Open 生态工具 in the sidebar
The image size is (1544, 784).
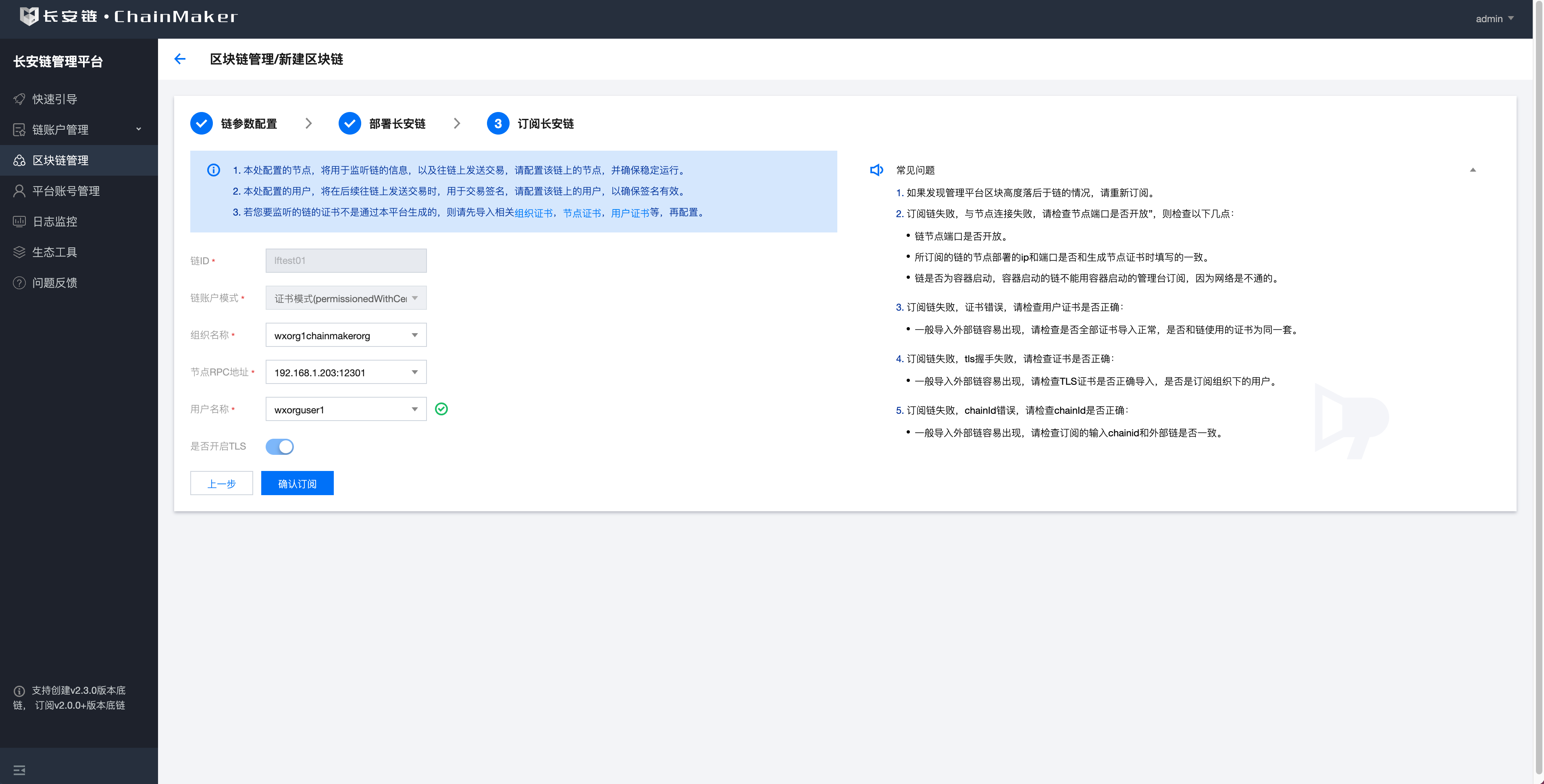(54, 252)
